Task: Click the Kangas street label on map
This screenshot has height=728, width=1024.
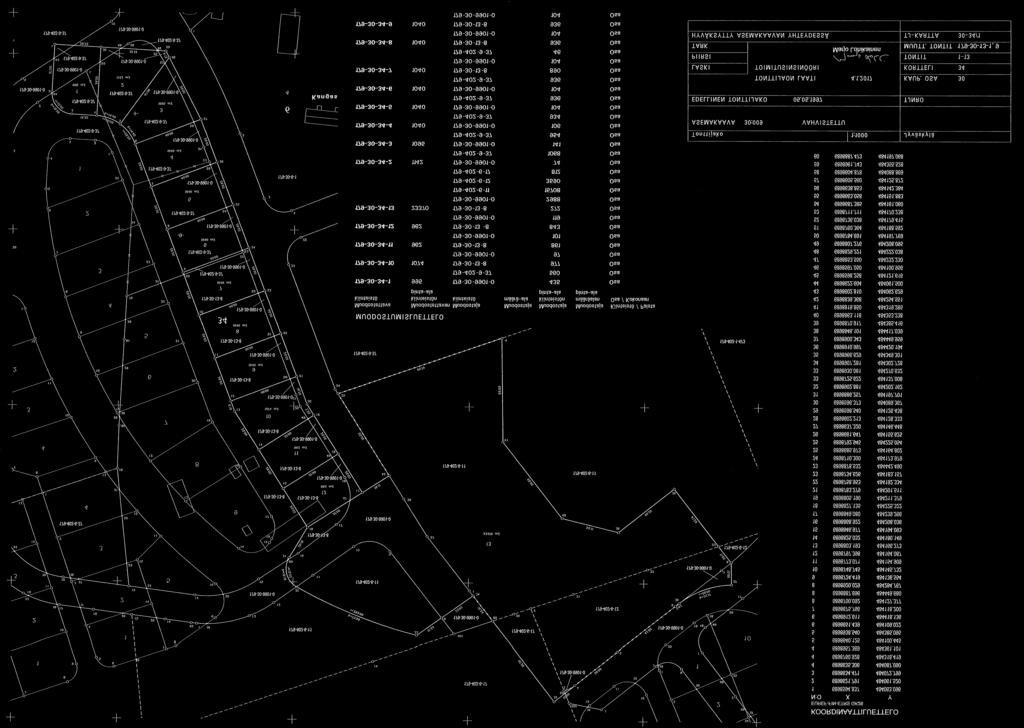Action: point(325,97)
